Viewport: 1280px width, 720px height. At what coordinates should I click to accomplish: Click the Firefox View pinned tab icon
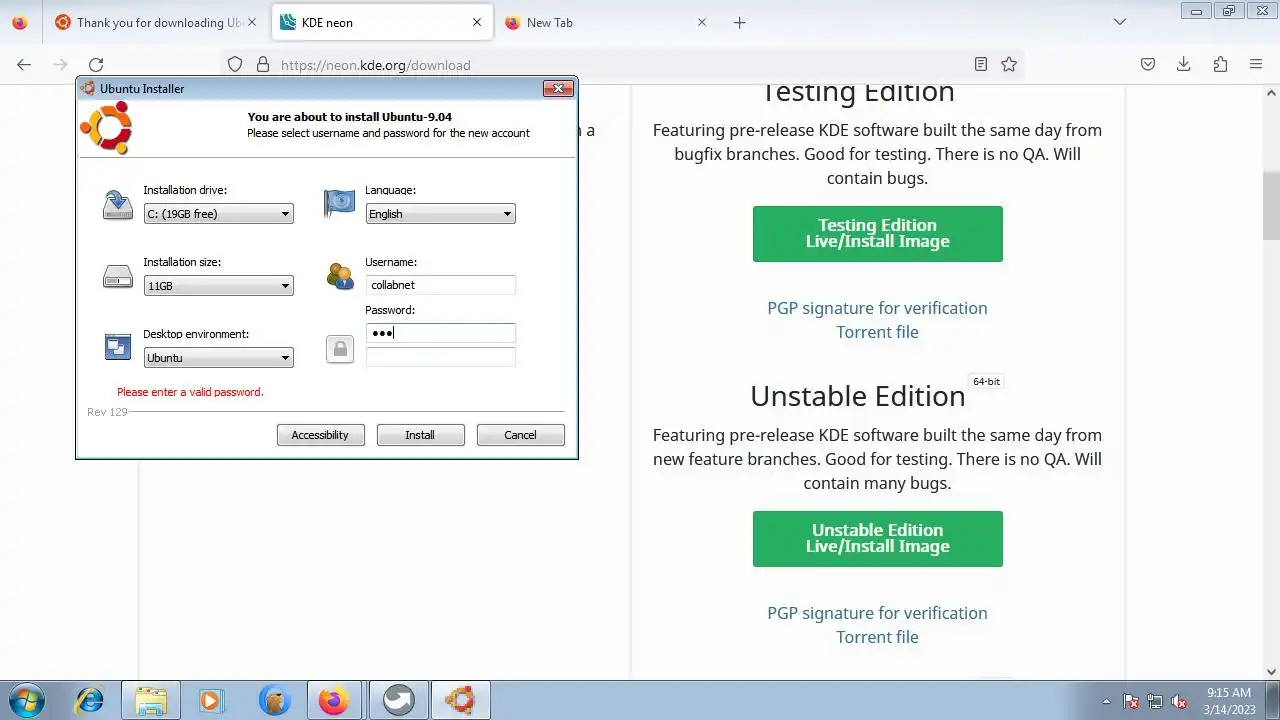[20, 22]
